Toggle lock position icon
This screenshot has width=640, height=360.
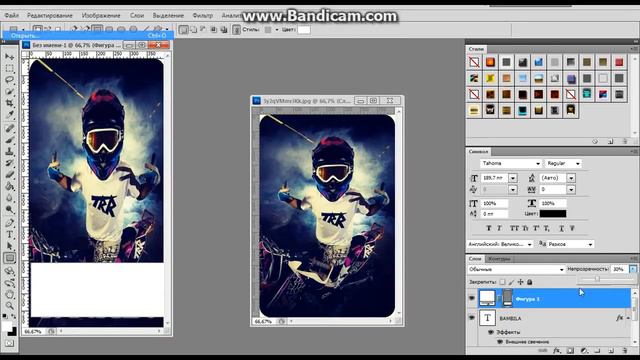(520, 282)
